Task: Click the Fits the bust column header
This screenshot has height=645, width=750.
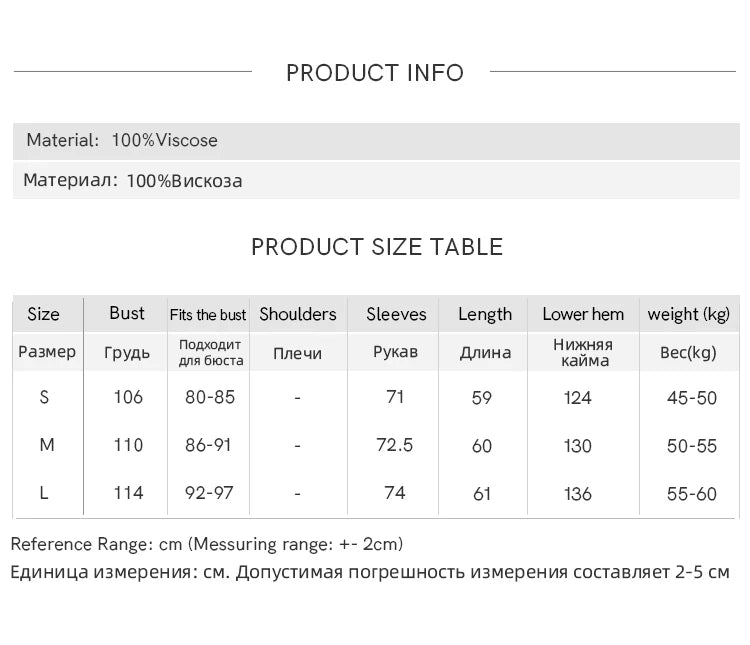Action: coord(208,315)
